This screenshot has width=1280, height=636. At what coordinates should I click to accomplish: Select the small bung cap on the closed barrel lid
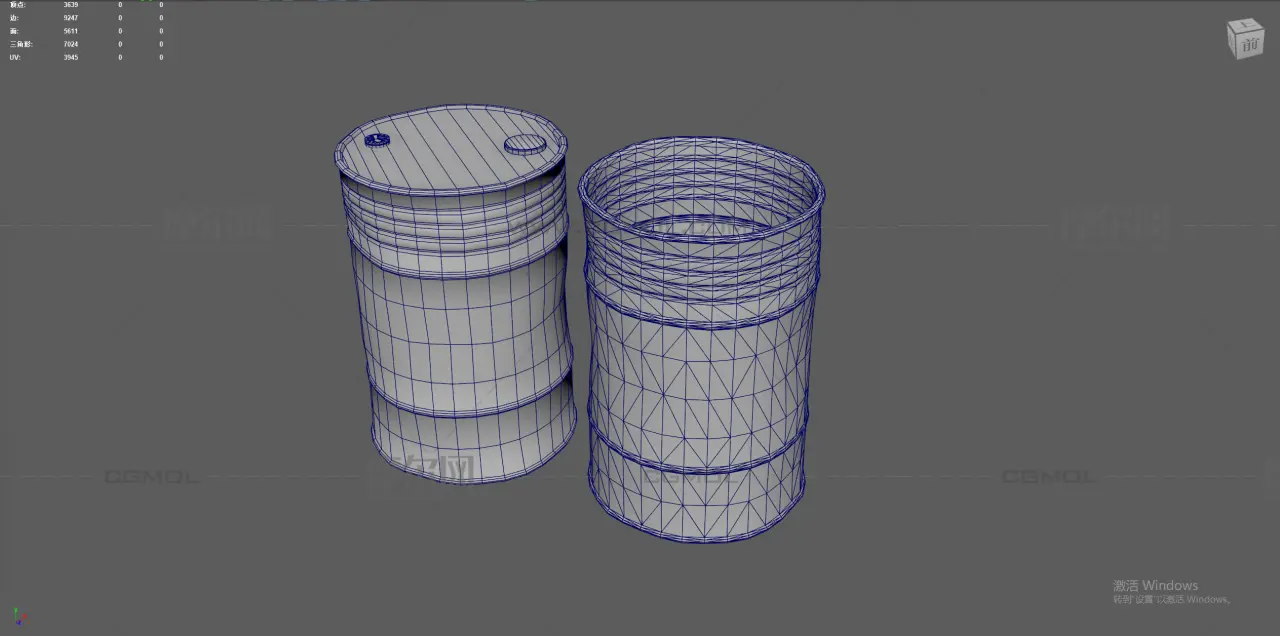376,139
